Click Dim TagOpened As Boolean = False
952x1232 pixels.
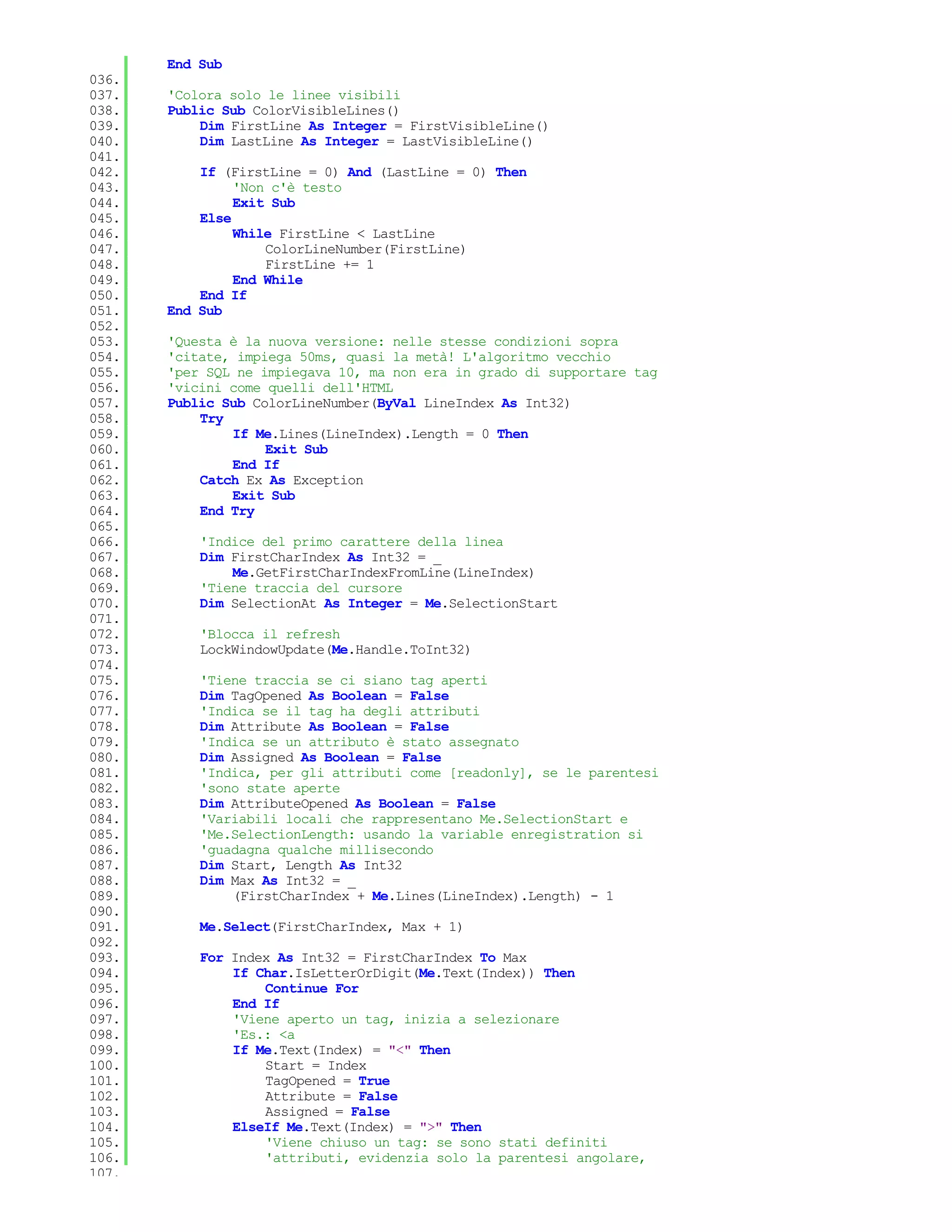(x=324, y=696)
